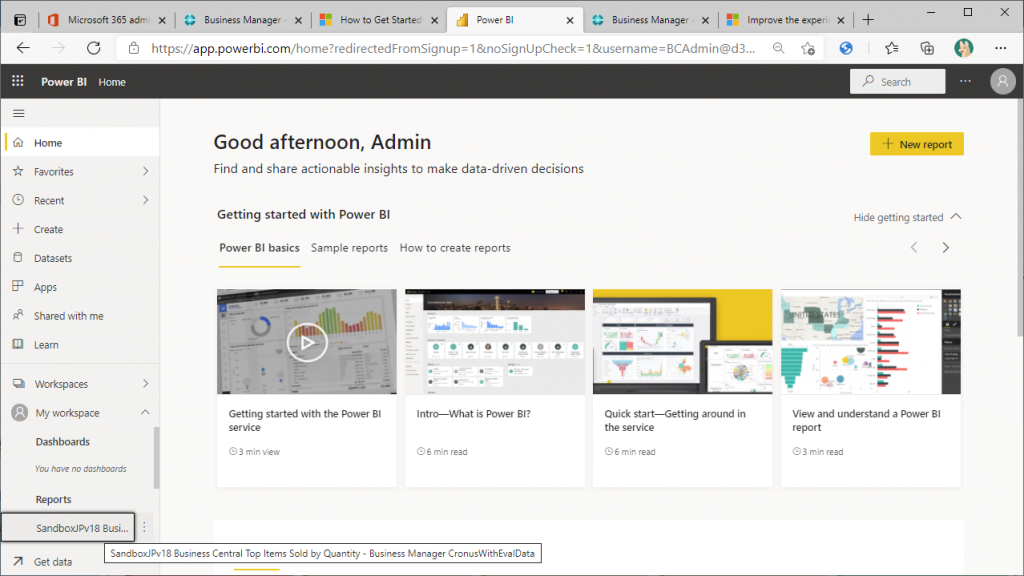
Task: Add this page to browser favorites
Action: click(x=808, y=48)
